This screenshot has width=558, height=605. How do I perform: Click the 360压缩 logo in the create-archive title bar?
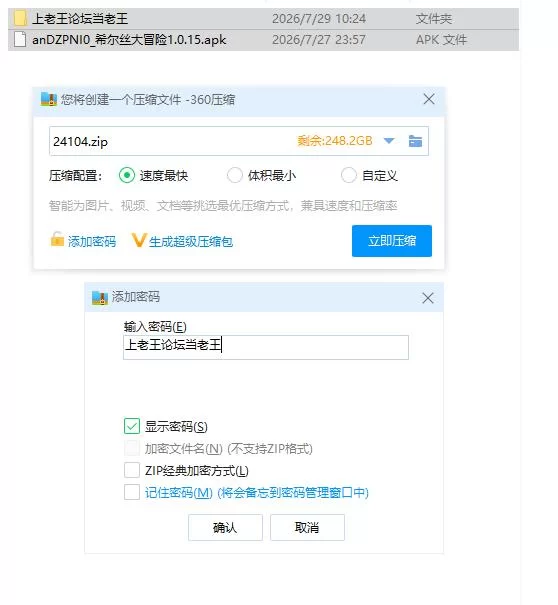49,100
